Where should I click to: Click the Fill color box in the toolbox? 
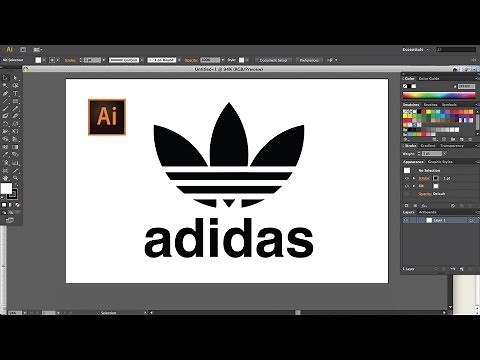coord(6,188)
